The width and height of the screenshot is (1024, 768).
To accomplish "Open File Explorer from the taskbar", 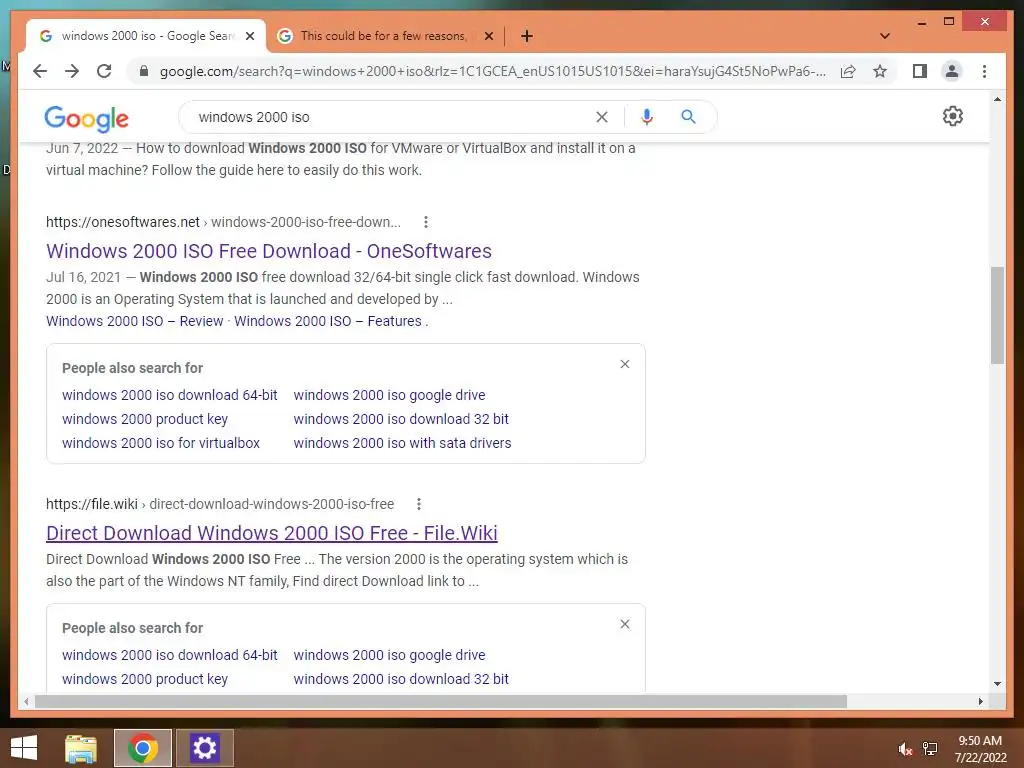I will point(81,748).
